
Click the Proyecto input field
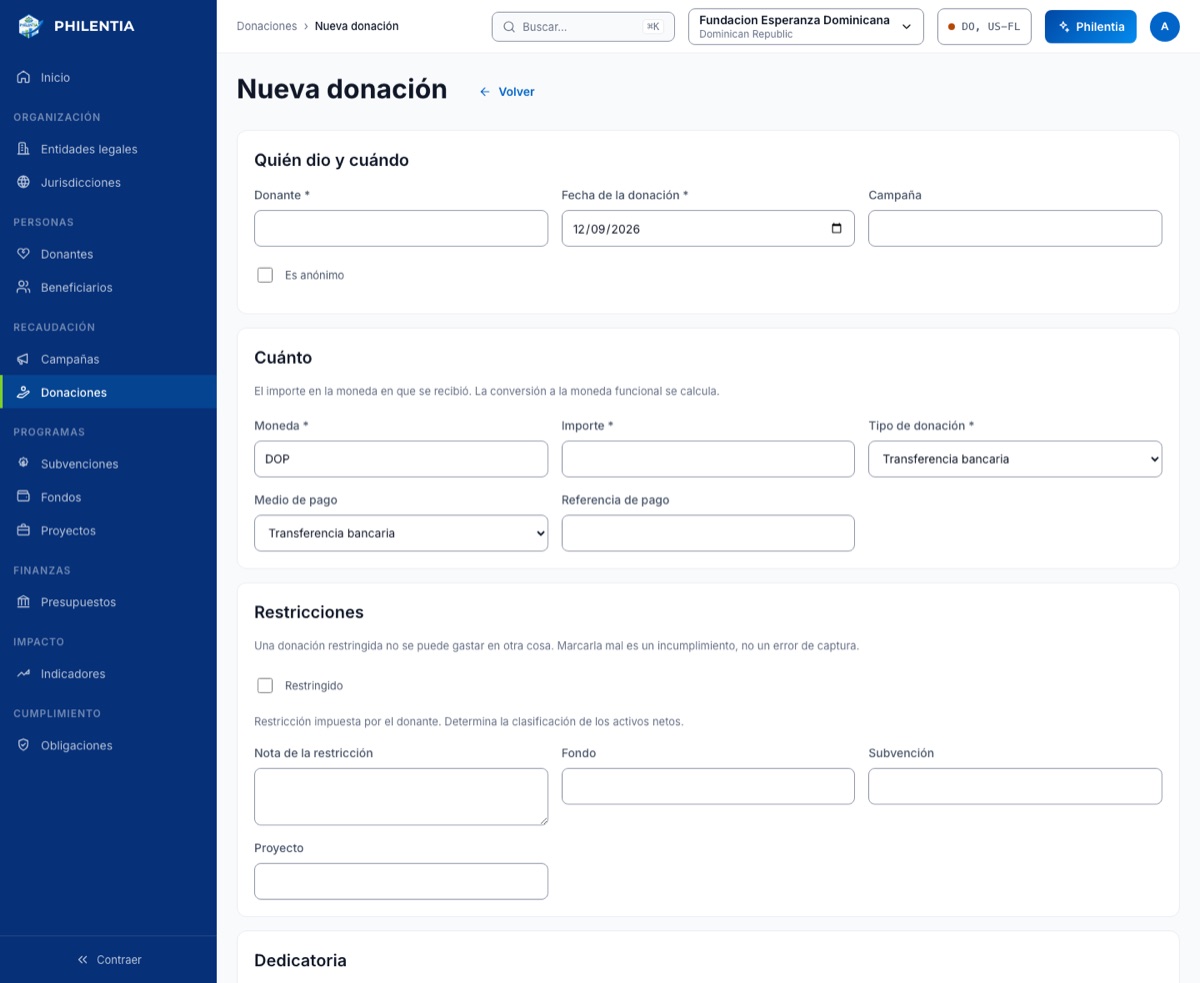click(x=401, y=881)
